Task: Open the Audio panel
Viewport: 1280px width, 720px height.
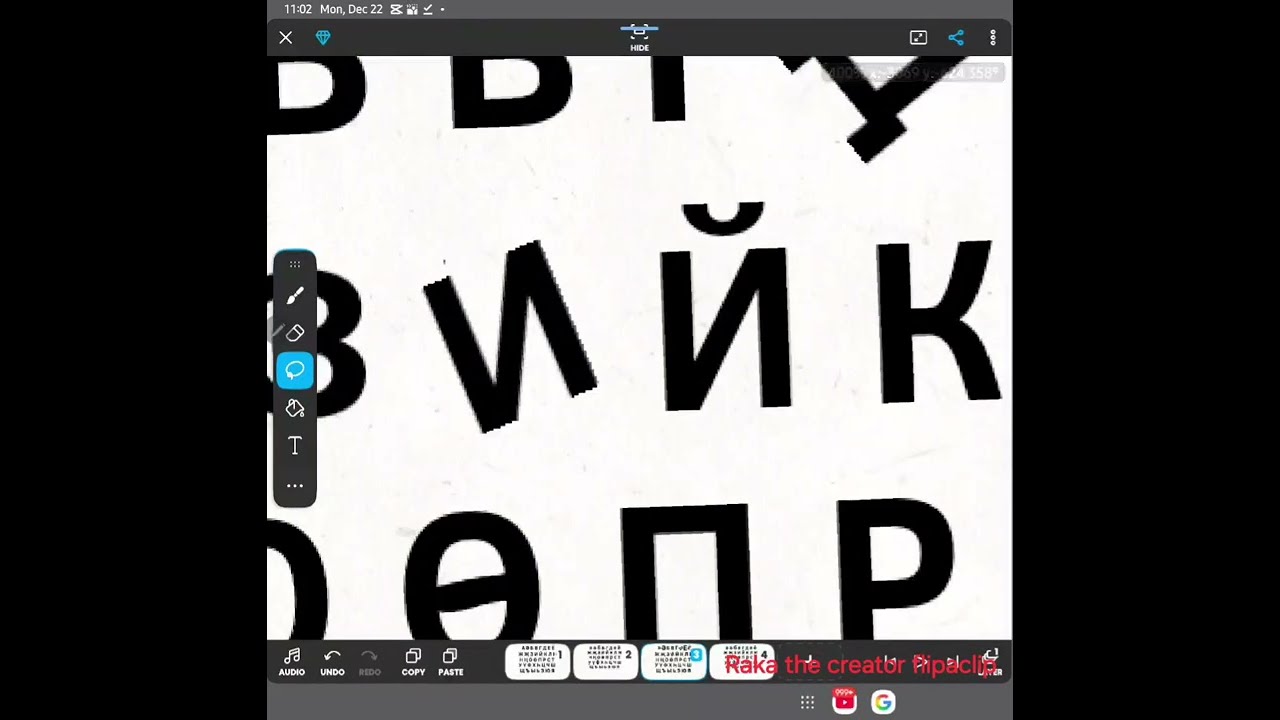Action: click(292, 662)
